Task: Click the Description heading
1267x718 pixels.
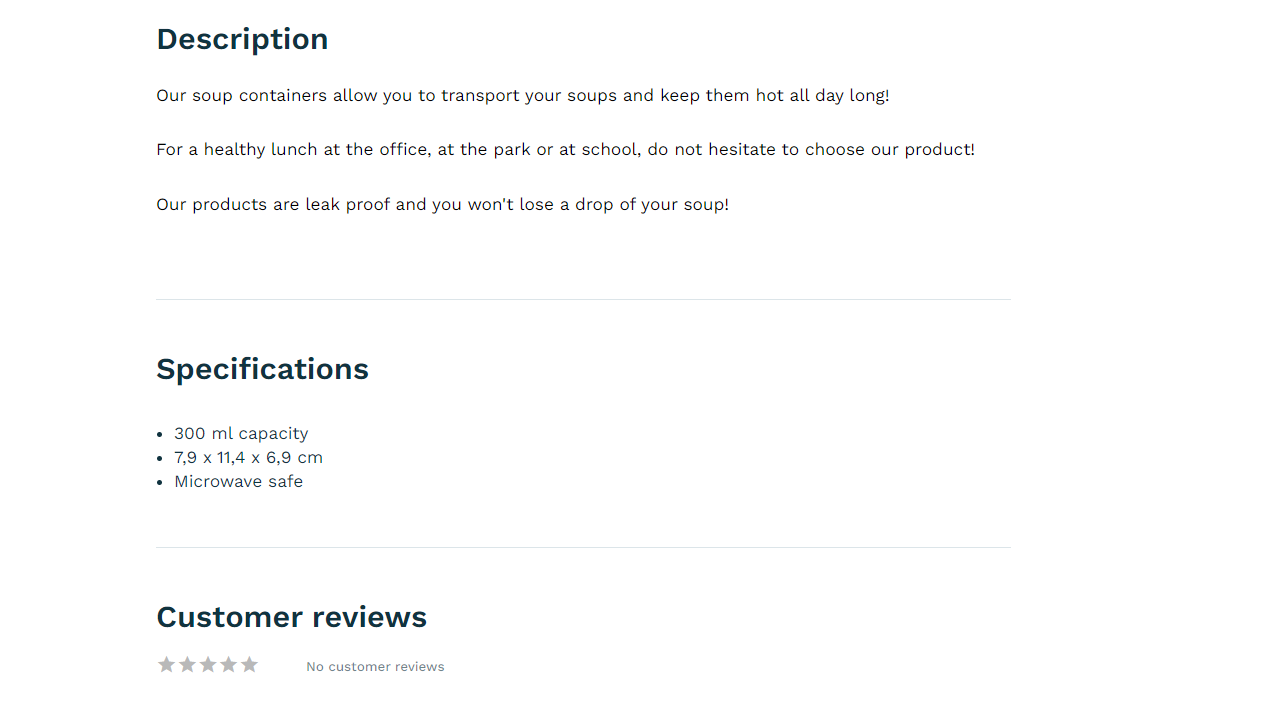Action: tap(242, 39)
